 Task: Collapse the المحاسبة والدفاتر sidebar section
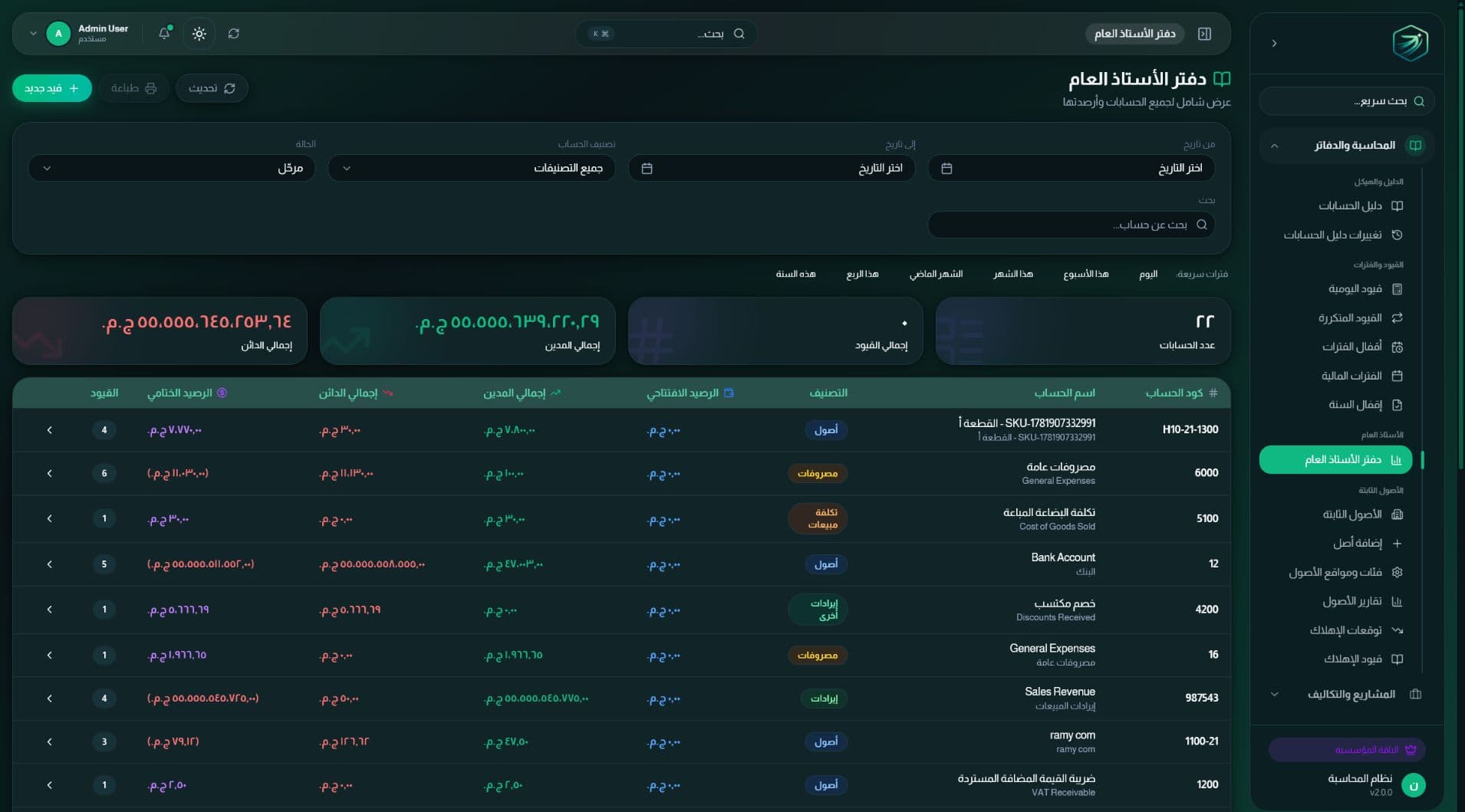1274,146
